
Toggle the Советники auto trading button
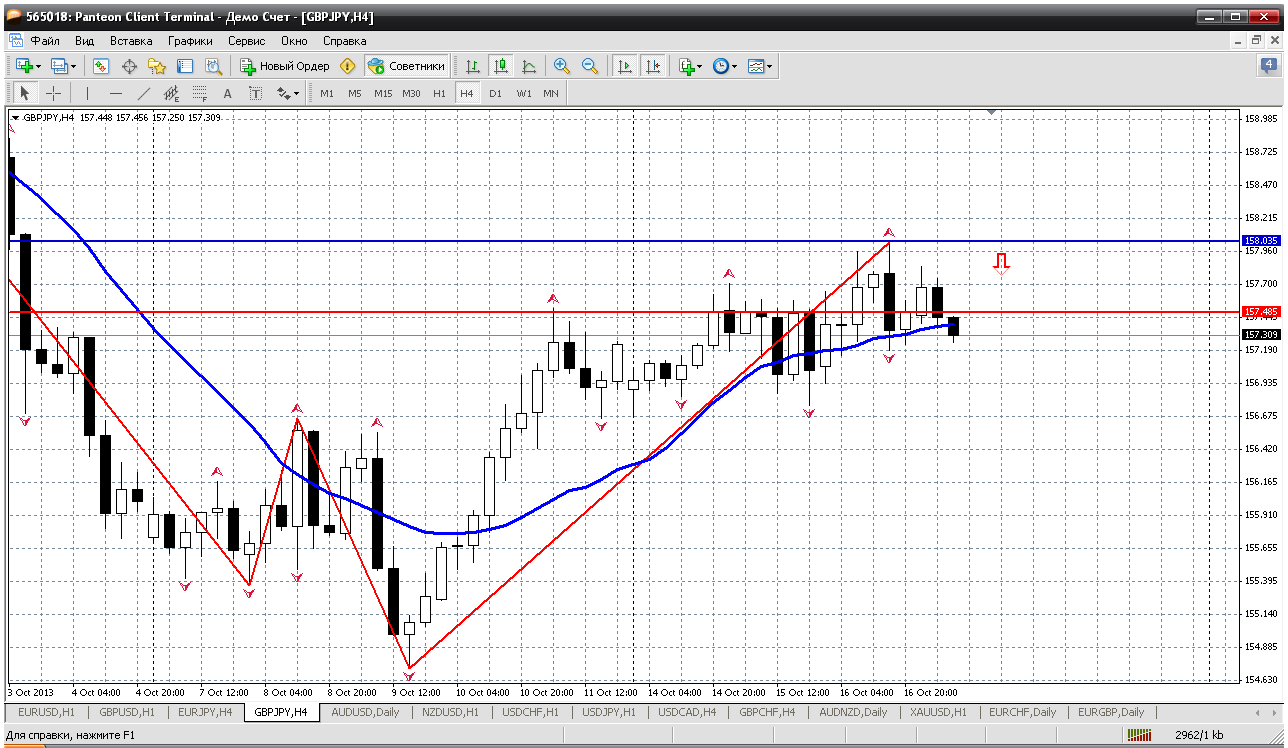(x=406, y=66)
